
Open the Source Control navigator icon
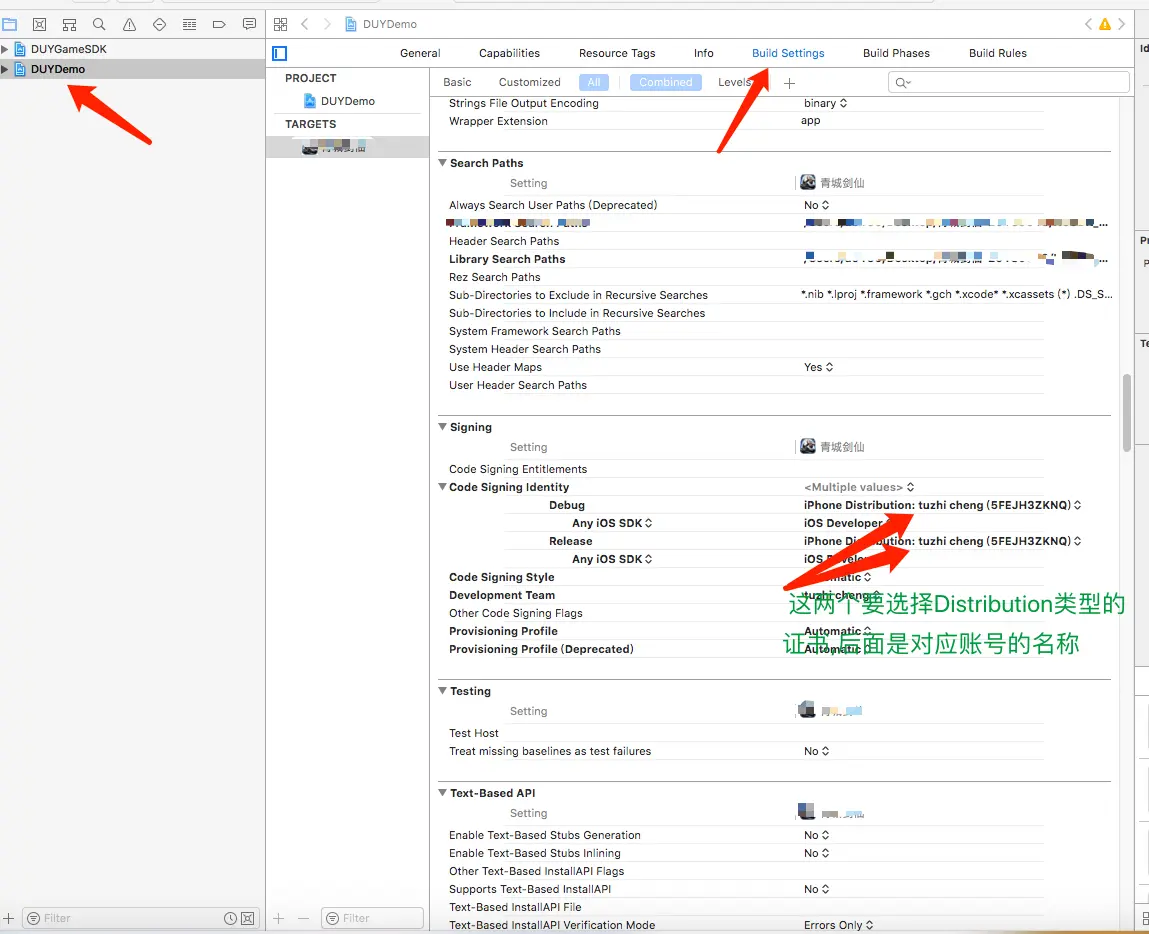[40, 24]
